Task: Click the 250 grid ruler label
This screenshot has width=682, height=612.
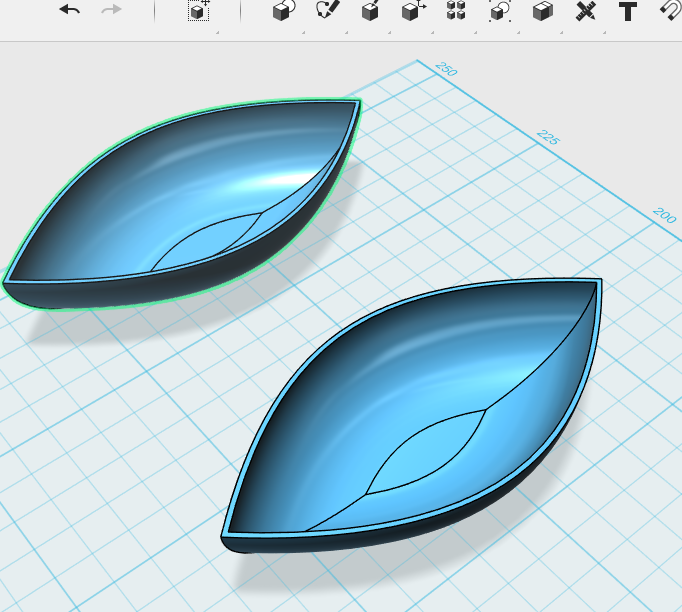Action: (x=446, y=69)
